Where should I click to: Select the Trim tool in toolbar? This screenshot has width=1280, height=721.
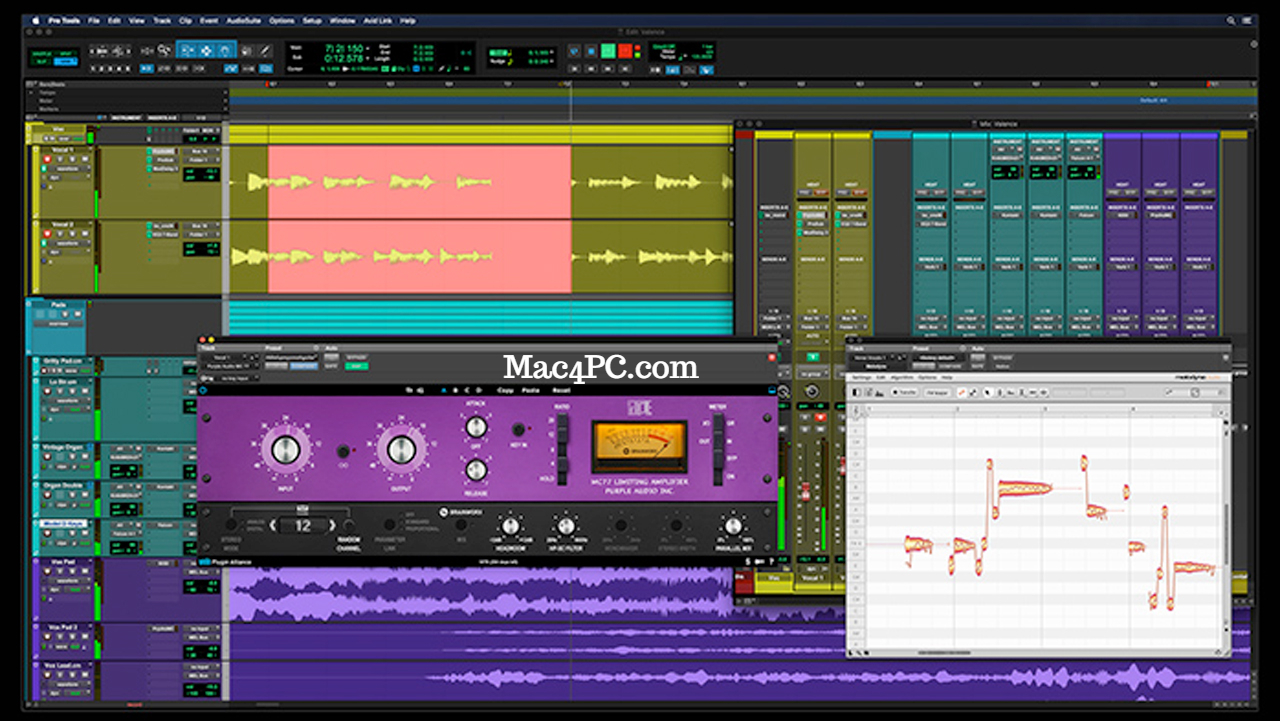pos(187,50)
